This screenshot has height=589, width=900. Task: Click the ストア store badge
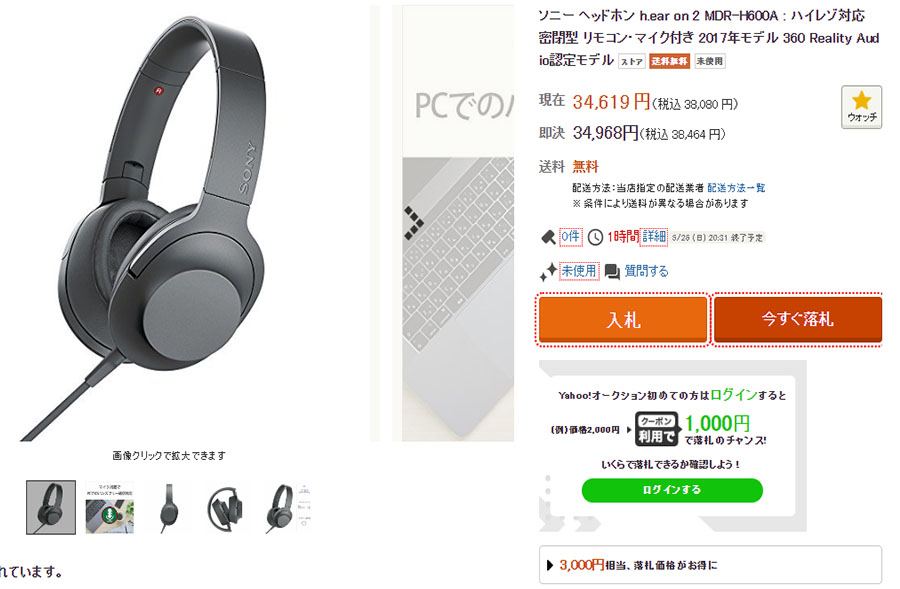631,61
